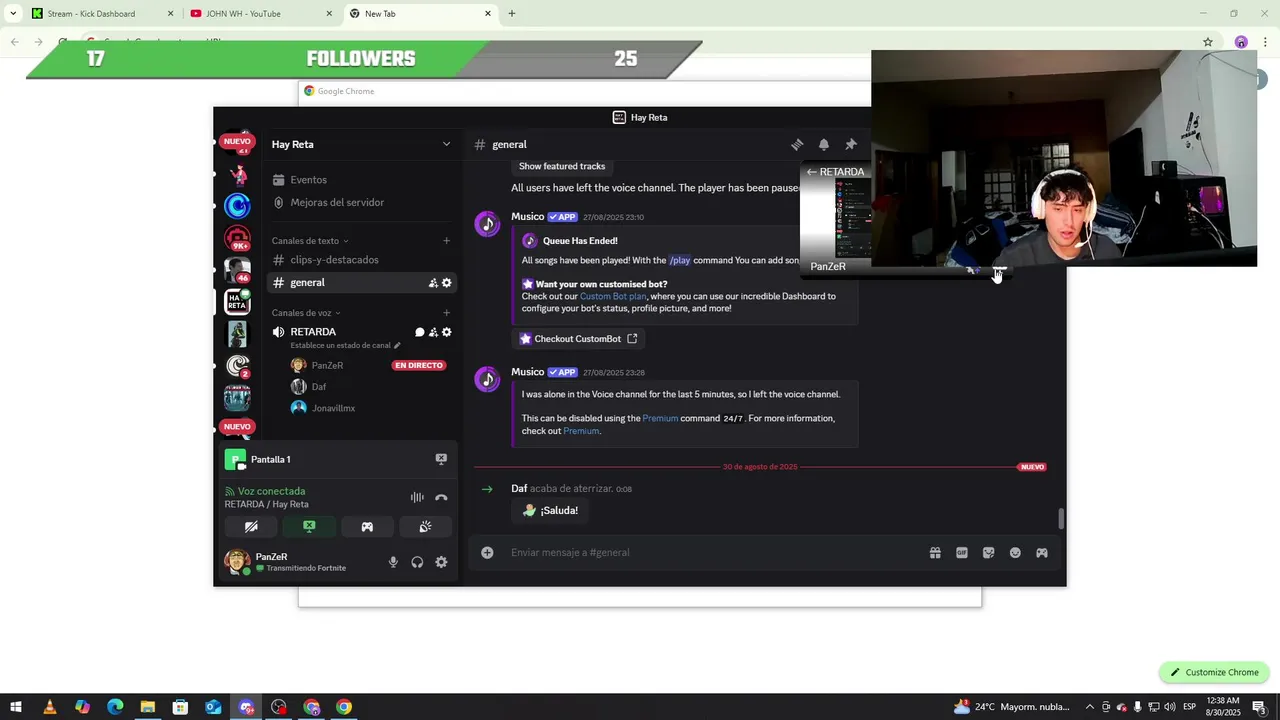Image resolution: width=1280 pixels, height=720 pixels.
Task: Edit channel status pencil under RETARDA
Action: [x=397, y=345]
